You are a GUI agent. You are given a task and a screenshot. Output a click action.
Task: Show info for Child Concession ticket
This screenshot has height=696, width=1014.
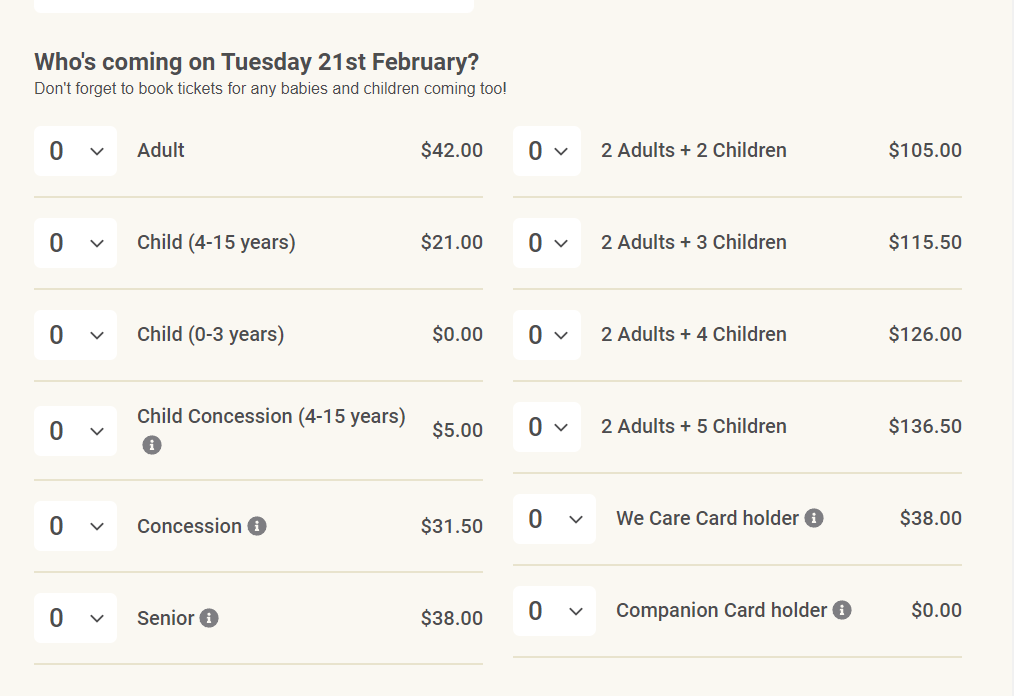click(x=152, y=445)
